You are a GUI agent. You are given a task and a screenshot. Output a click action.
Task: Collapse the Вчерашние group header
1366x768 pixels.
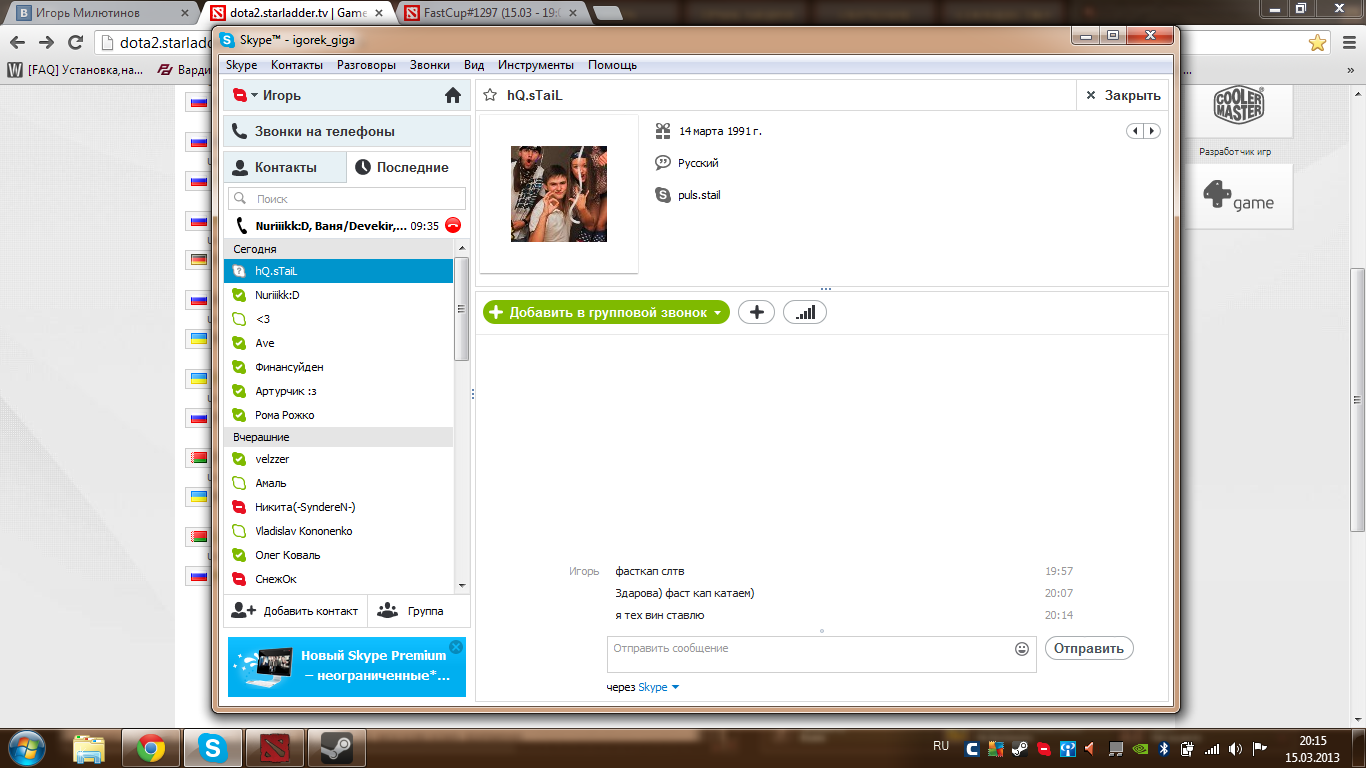(338, 437)
